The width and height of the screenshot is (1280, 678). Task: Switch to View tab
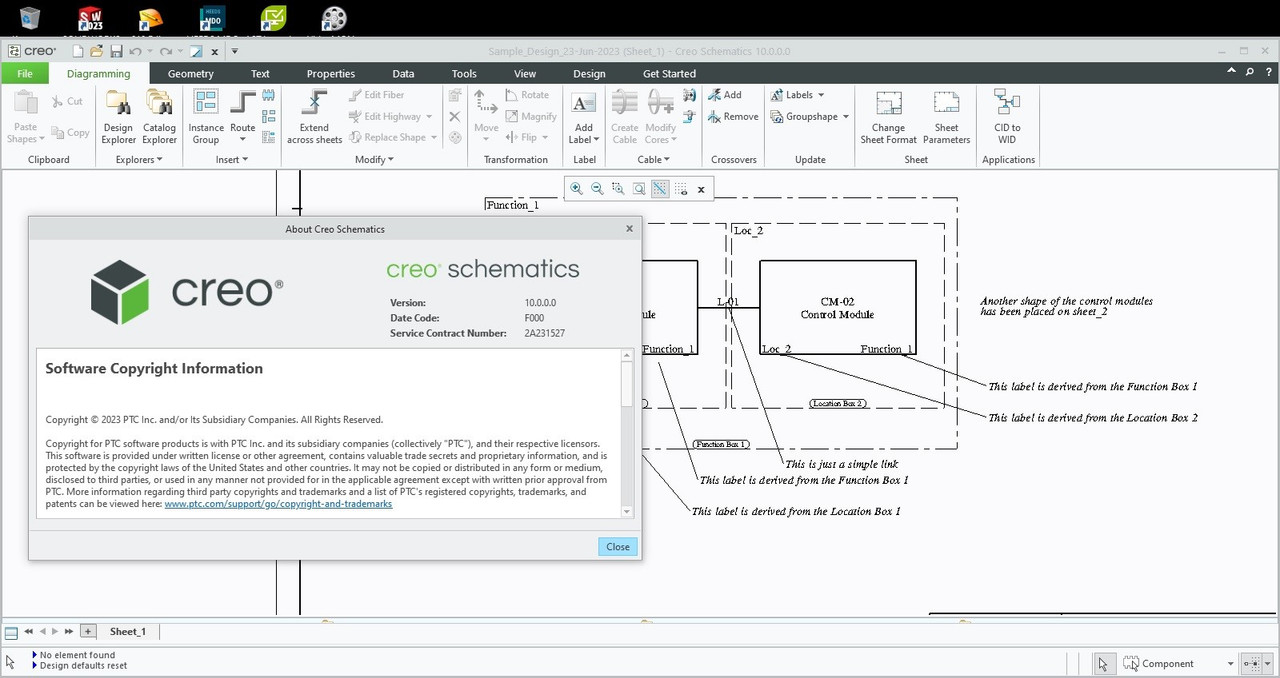pos(525,73)
